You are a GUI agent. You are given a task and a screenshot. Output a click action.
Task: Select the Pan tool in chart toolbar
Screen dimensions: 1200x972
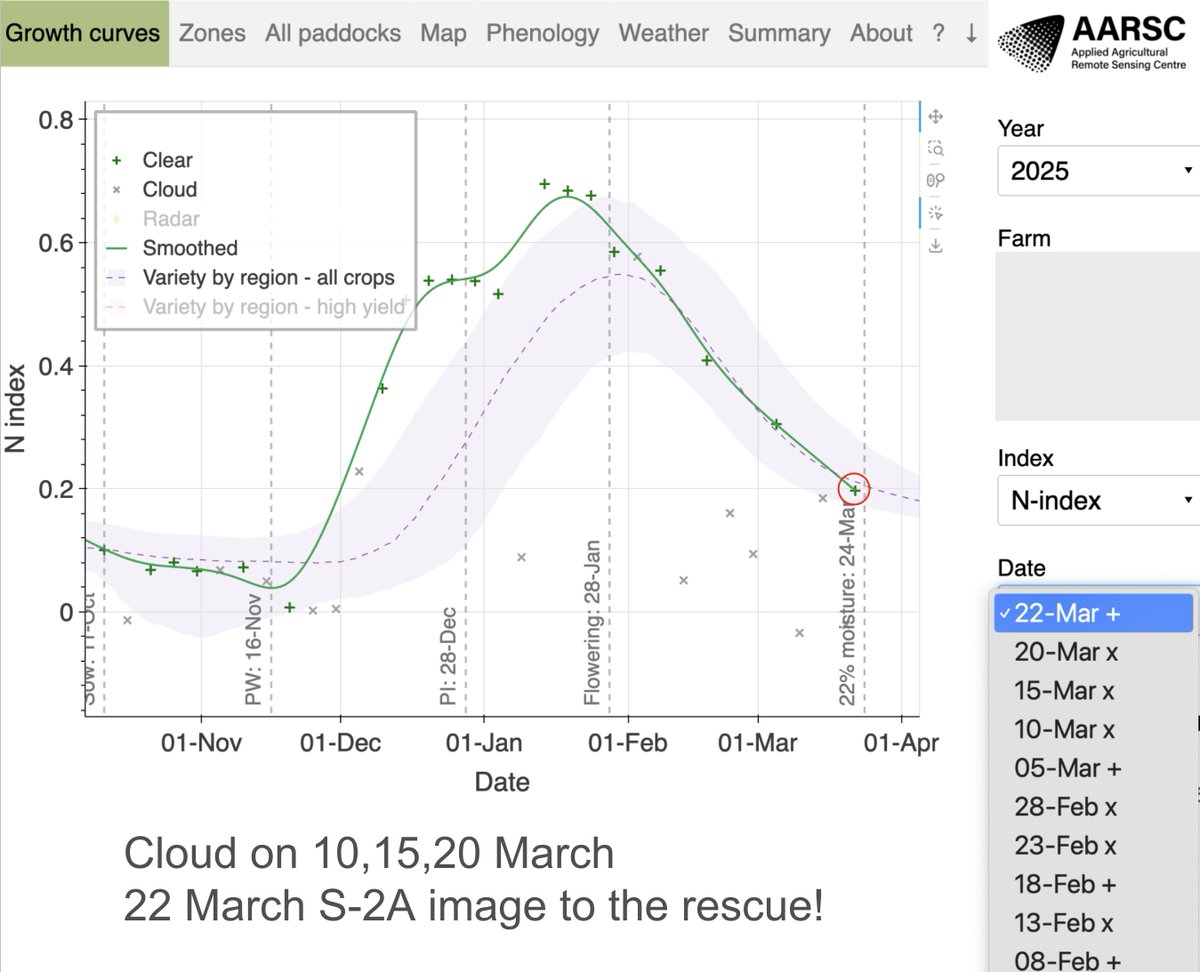click(x=936, y=117)
